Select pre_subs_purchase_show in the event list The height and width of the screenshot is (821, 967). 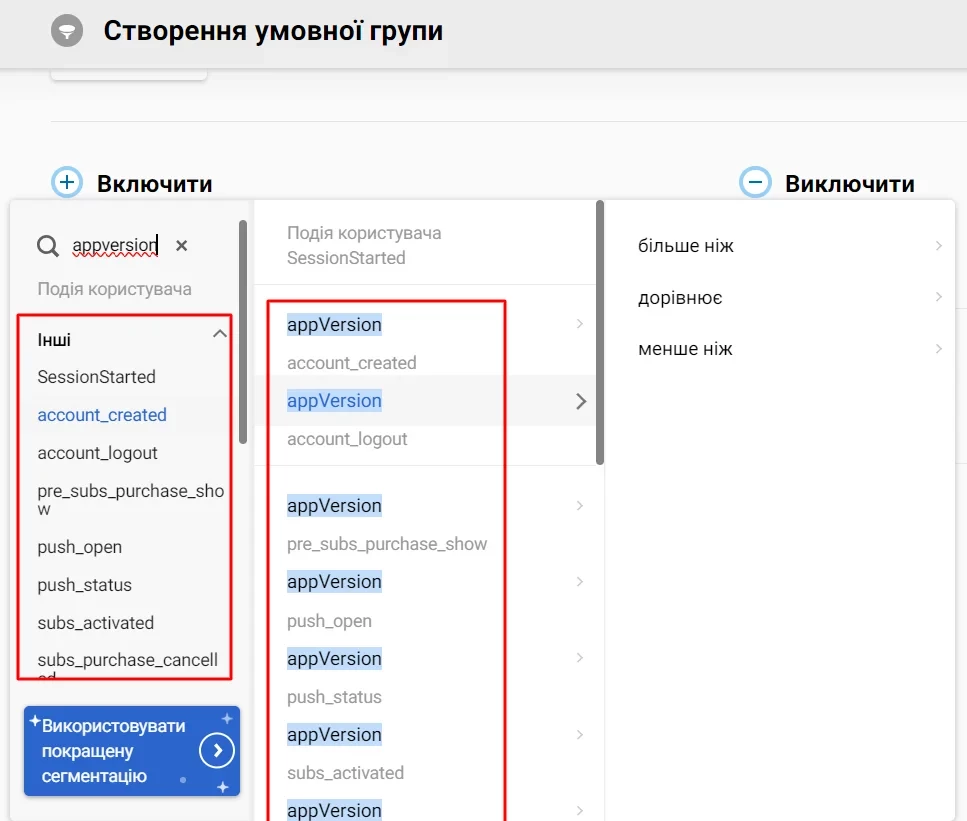pyautogui.click(x=130, y=500)
